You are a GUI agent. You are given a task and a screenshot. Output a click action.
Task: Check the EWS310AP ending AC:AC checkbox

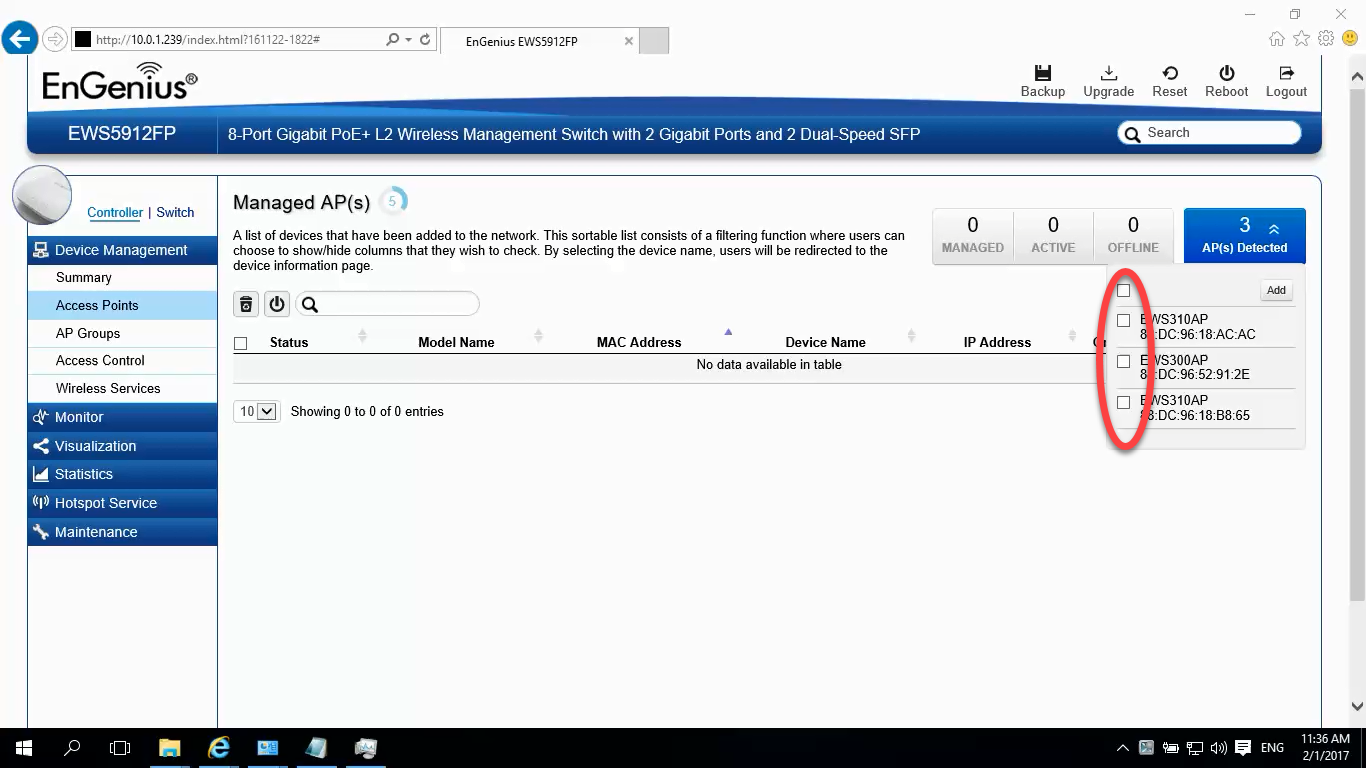point(1123,321)
